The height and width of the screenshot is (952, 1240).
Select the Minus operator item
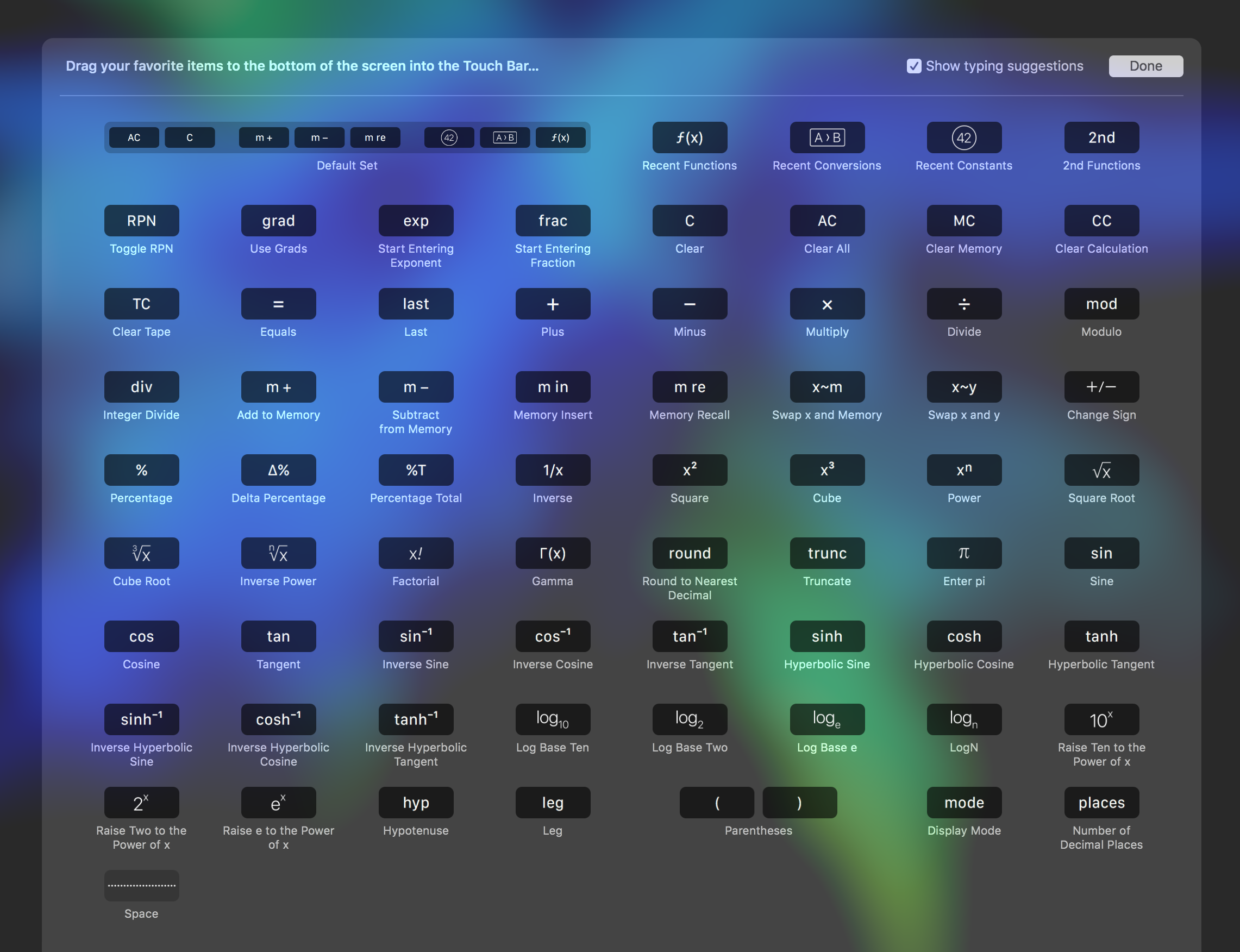(689, 304)
